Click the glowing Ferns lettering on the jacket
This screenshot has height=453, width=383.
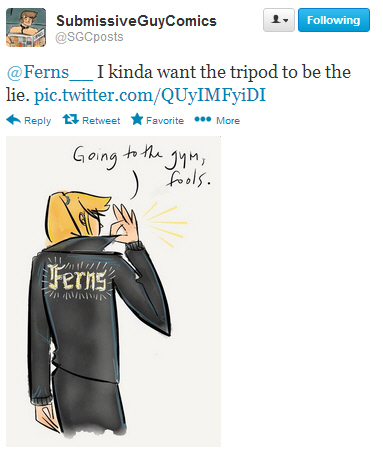click(78, 278)
